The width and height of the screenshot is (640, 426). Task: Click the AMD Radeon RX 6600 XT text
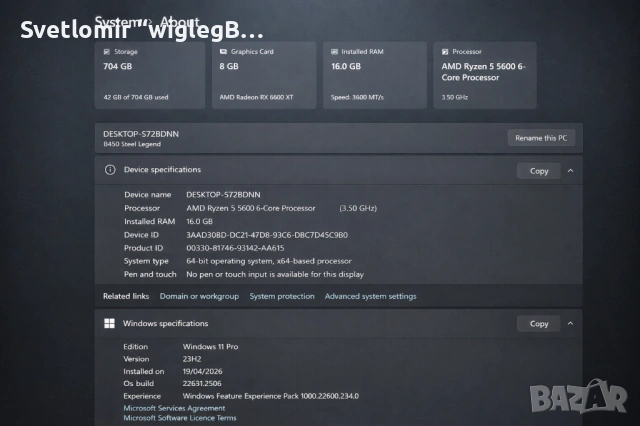256,97
